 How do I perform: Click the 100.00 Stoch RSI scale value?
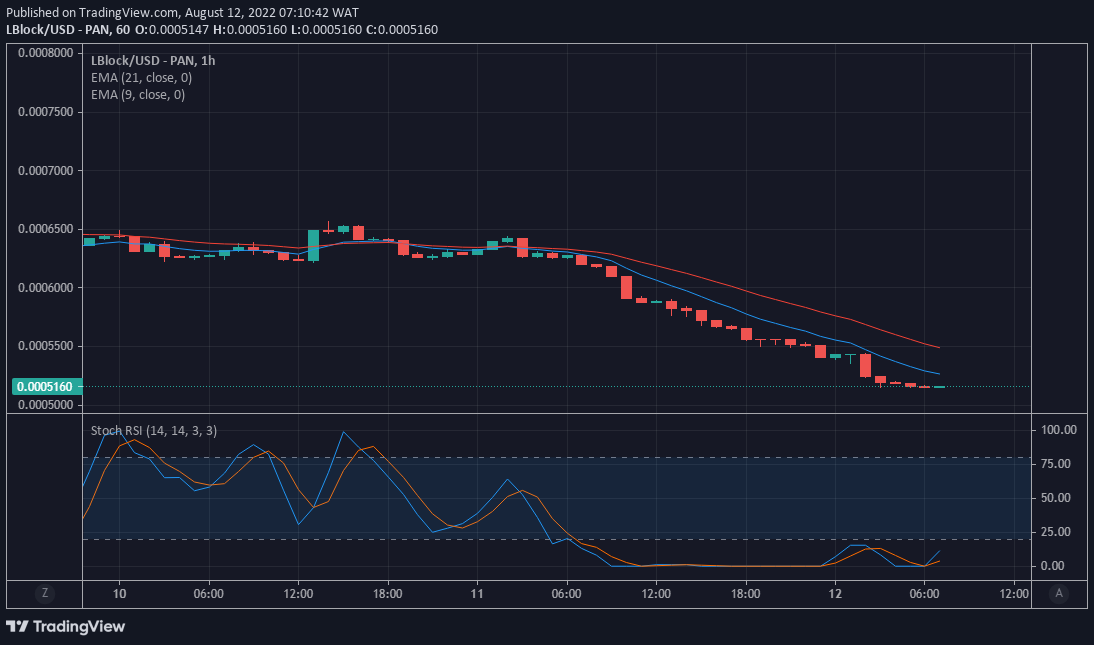[x=1058, y=430]
